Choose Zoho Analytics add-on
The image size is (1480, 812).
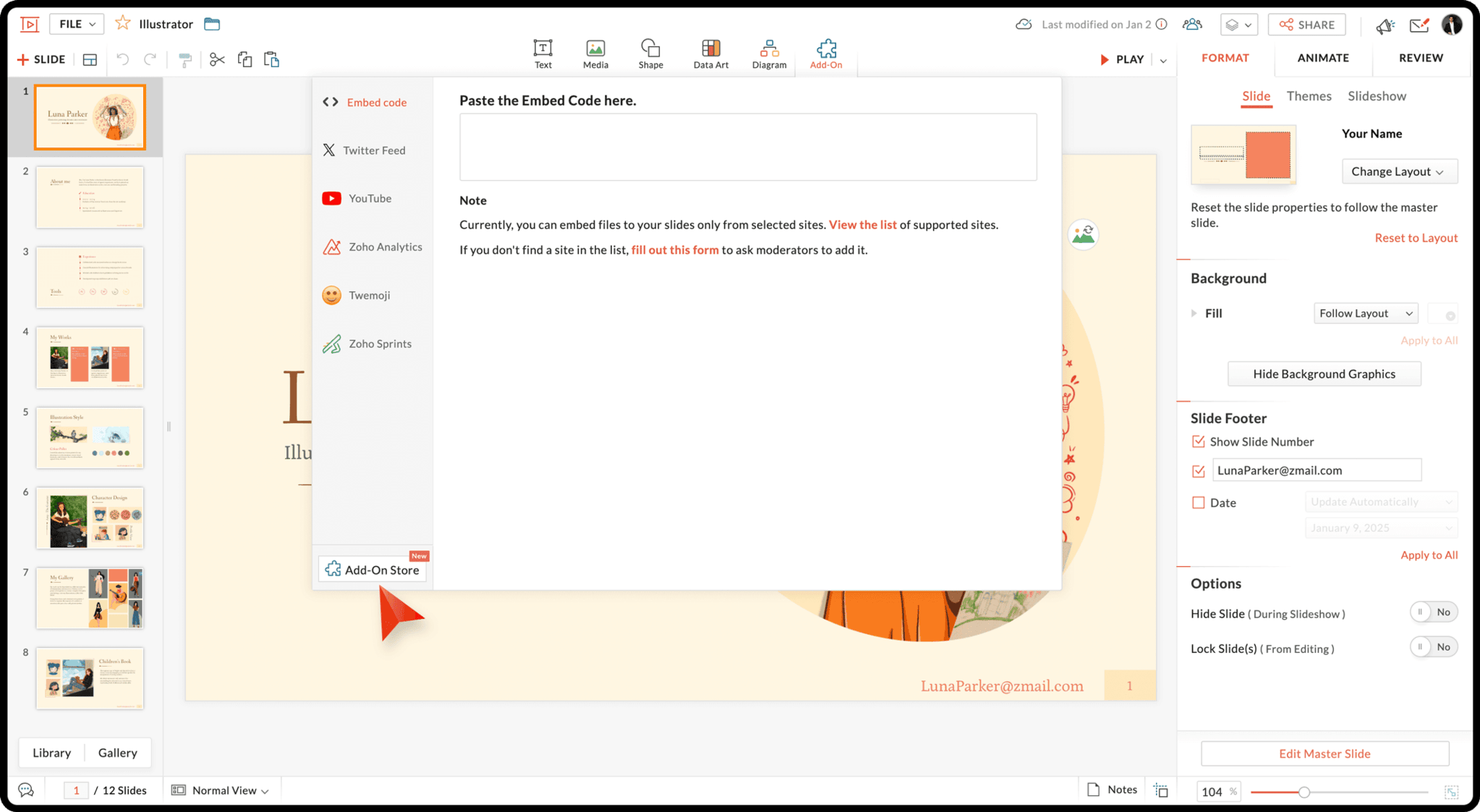373,247
